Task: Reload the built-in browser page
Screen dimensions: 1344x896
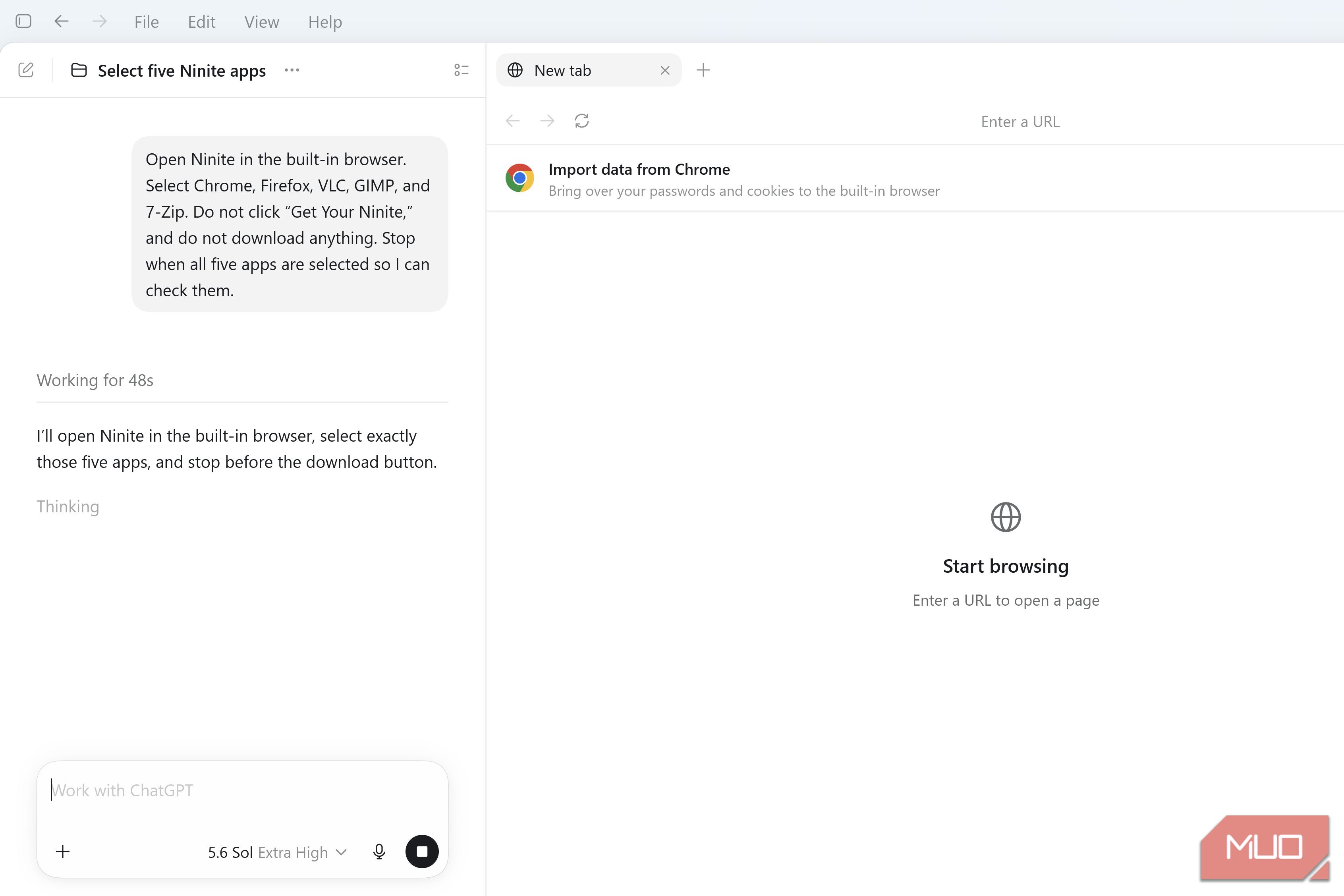Action: point(582,121)
